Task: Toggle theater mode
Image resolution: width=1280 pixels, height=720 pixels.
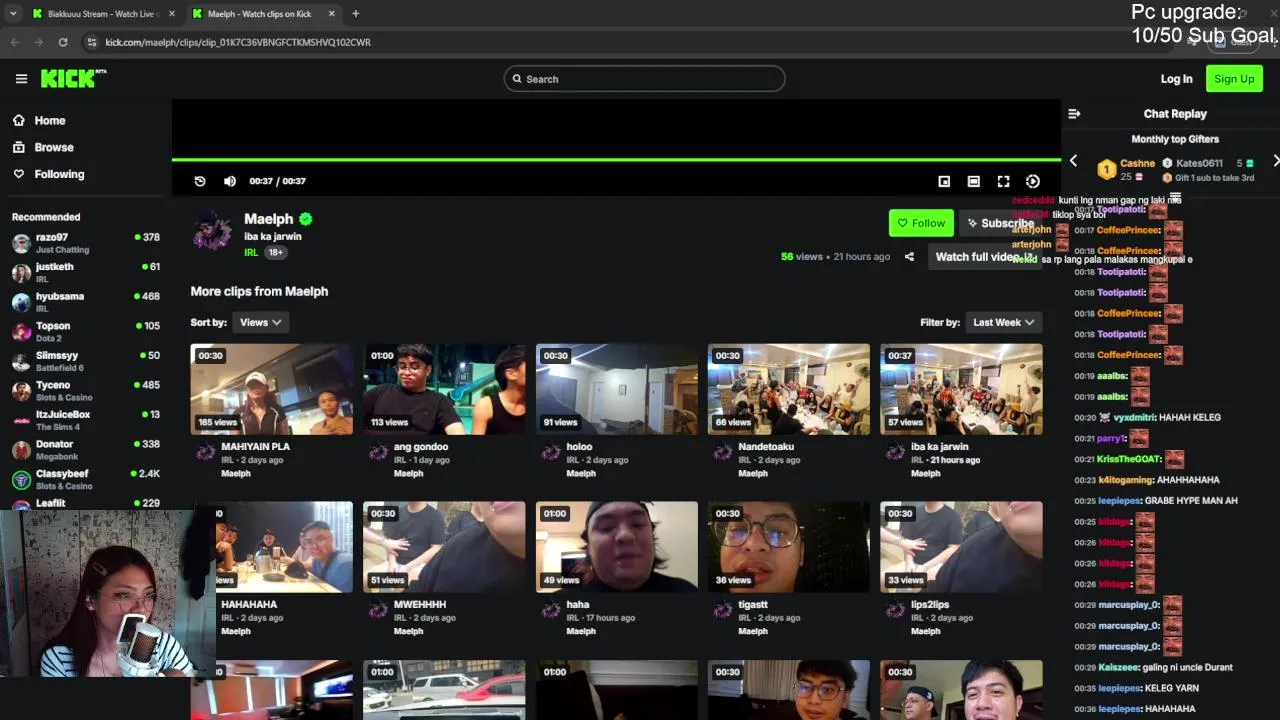Action: [x=973, y=181]
